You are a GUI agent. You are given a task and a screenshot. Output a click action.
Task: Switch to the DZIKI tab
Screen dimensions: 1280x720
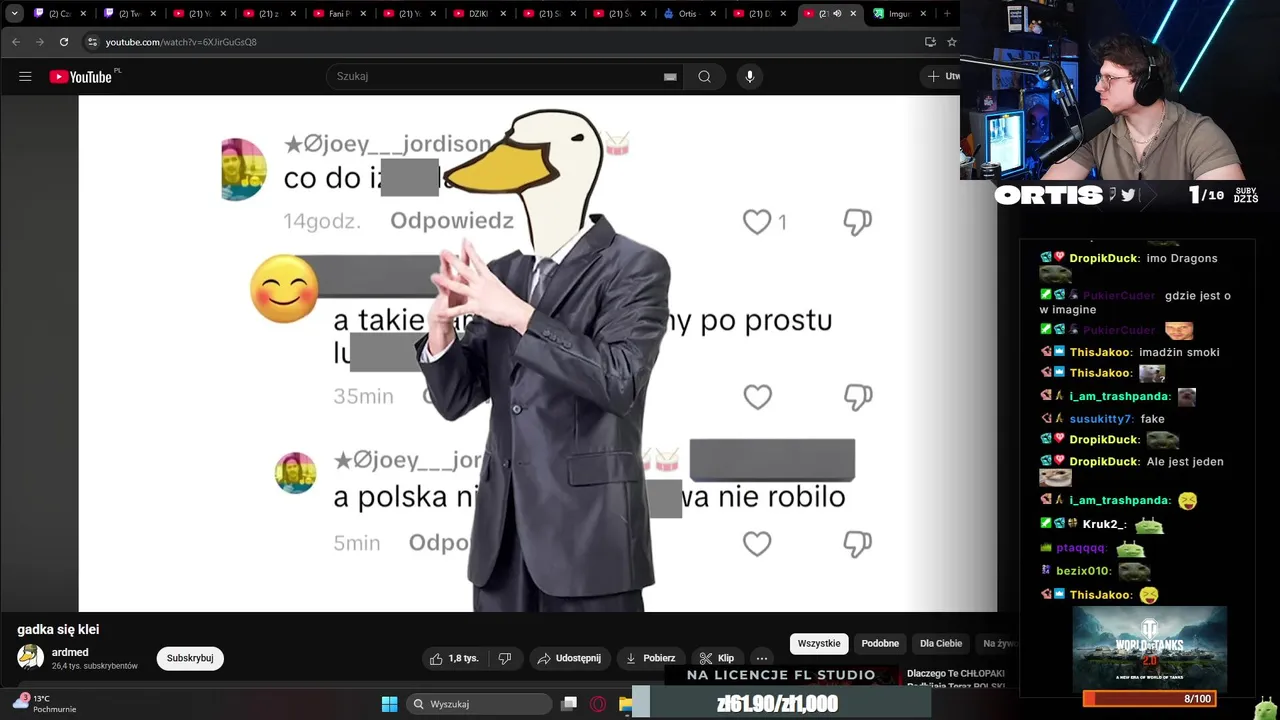(480, 14)
